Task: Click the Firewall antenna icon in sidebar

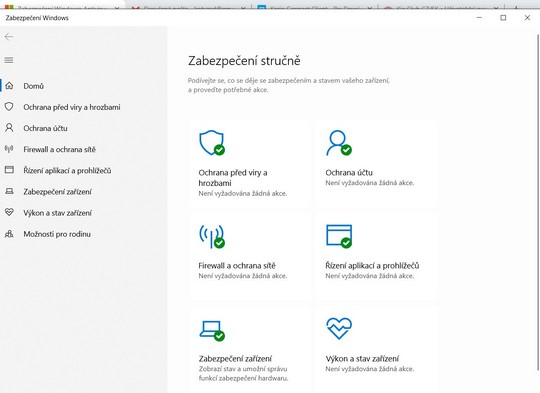Action: tap(9, 149)
